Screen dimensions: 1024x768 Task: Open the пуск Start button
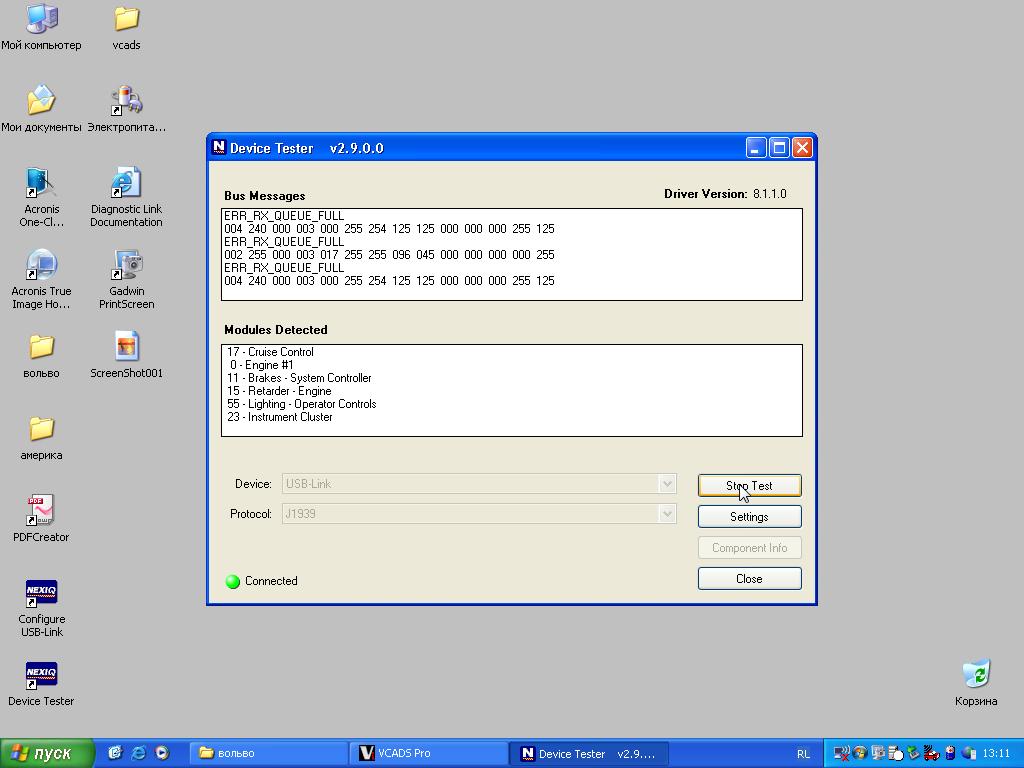[47, 753]
